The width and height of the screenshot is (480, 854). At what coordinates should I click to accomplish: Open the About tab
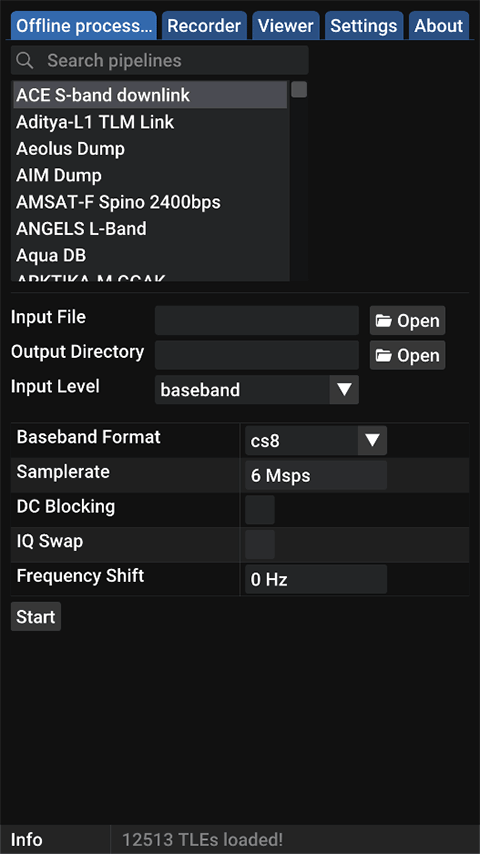tap(439, 26)
